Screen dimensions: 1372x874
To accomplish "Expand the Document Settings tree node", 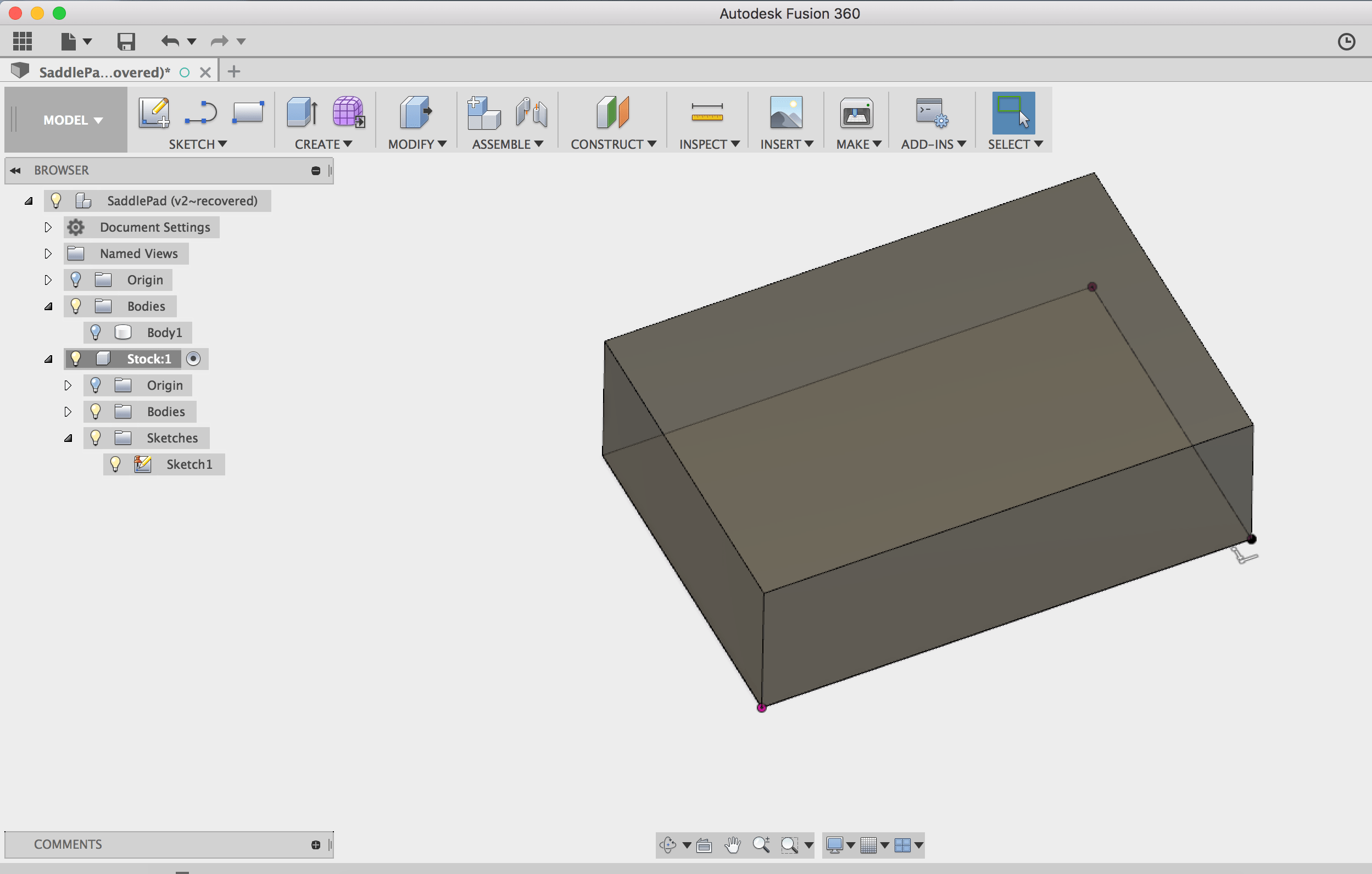I will click(48, 227).
